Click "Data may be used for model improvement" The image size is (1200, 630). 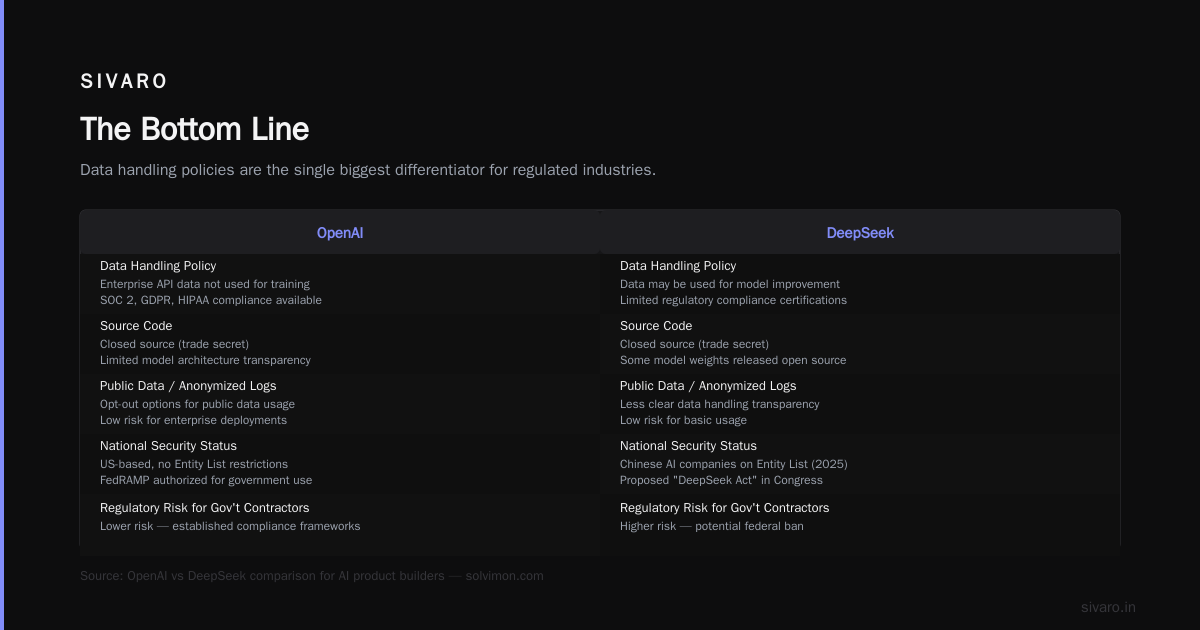pos(730,284)
